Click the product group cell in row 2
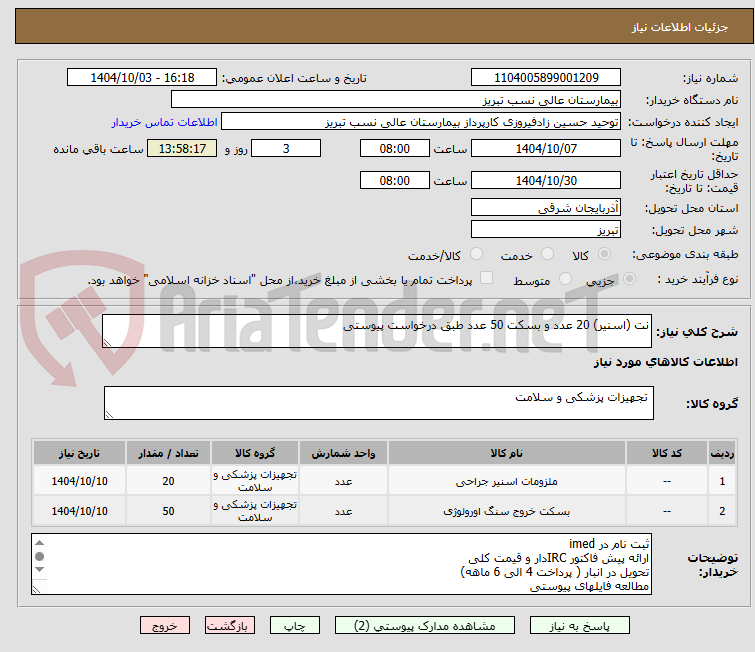Image resolution: width=755 pixels, height=652 pixels. (x=255, y=511)
